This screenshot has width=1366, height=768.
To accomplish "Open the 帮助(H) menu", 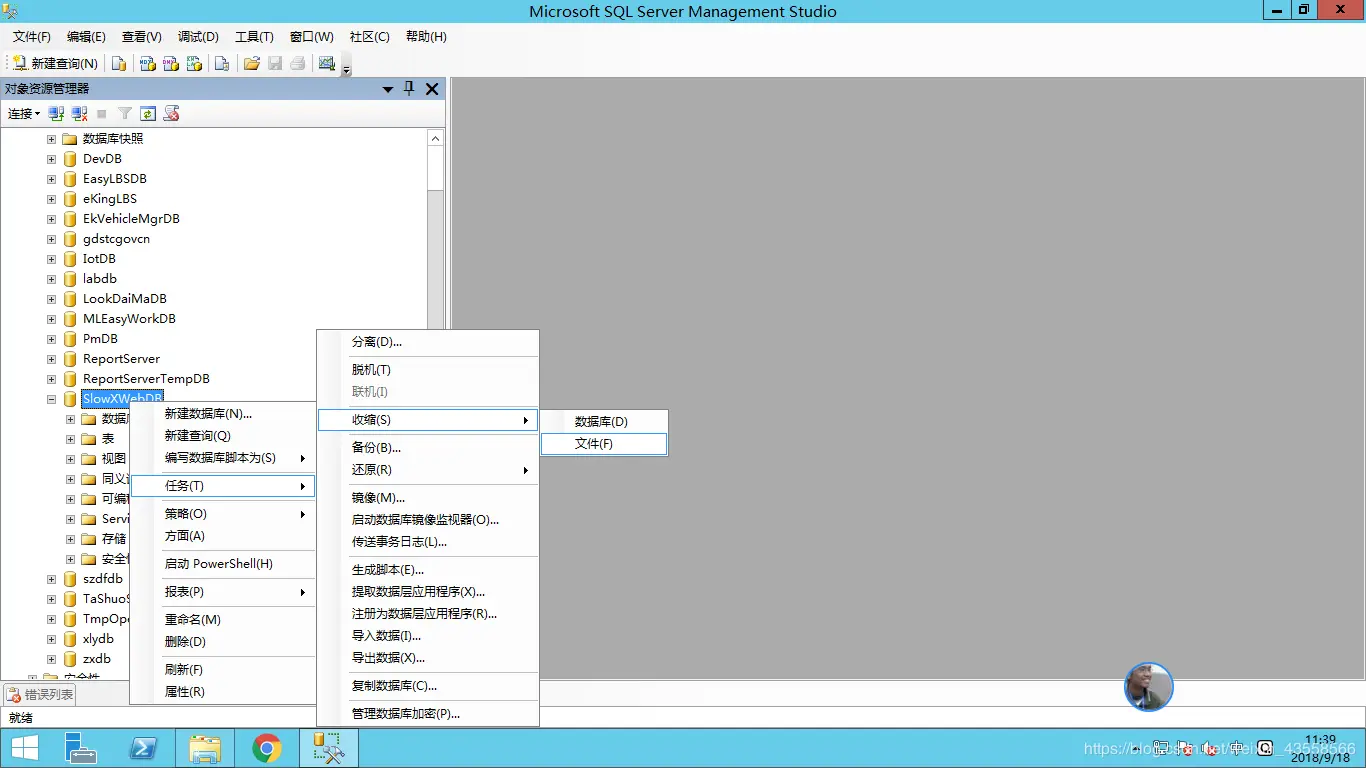I will click(x=426, y=36).
